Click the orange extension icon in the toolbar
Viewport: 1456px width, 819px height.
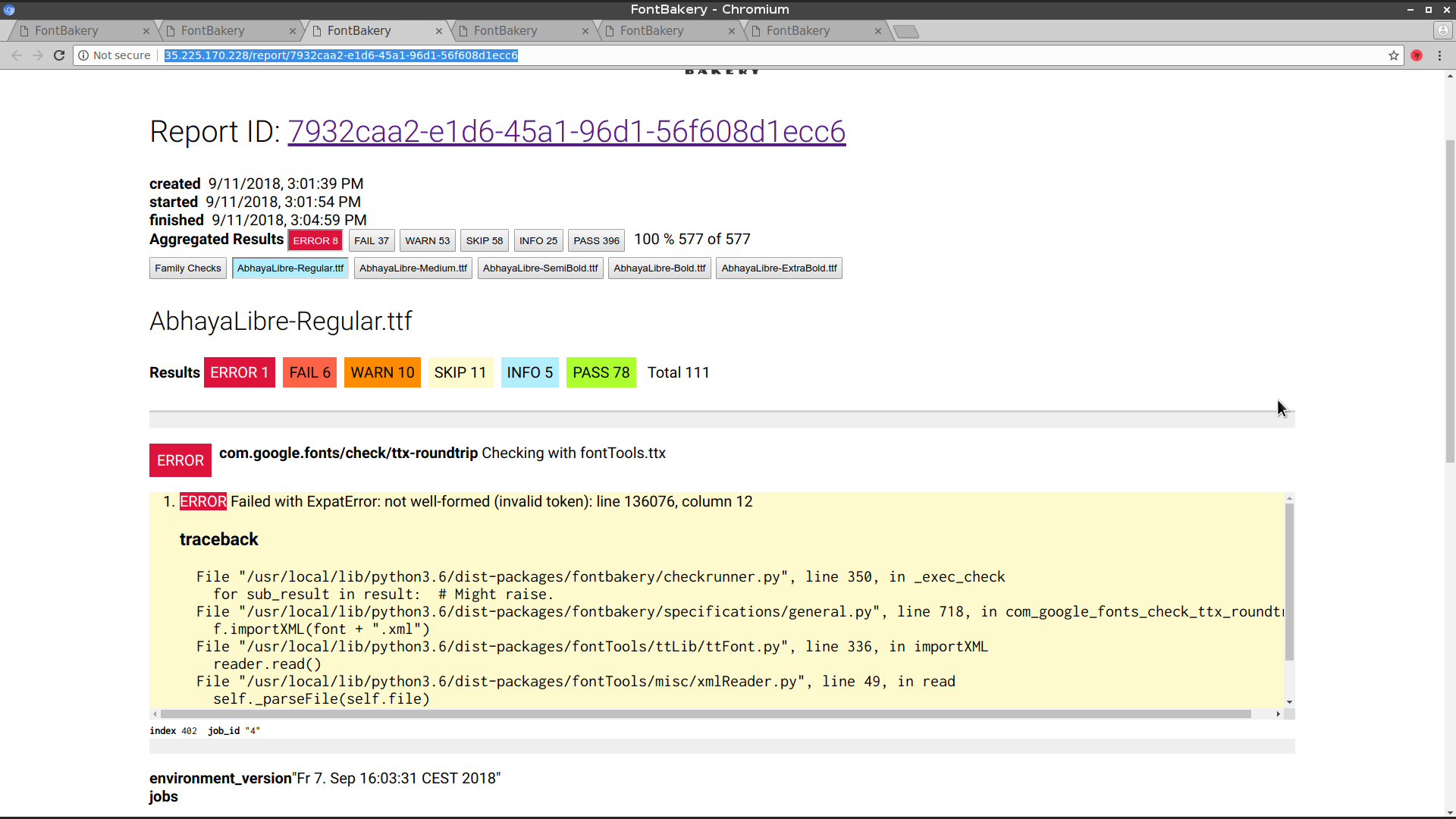[1417, 55]
